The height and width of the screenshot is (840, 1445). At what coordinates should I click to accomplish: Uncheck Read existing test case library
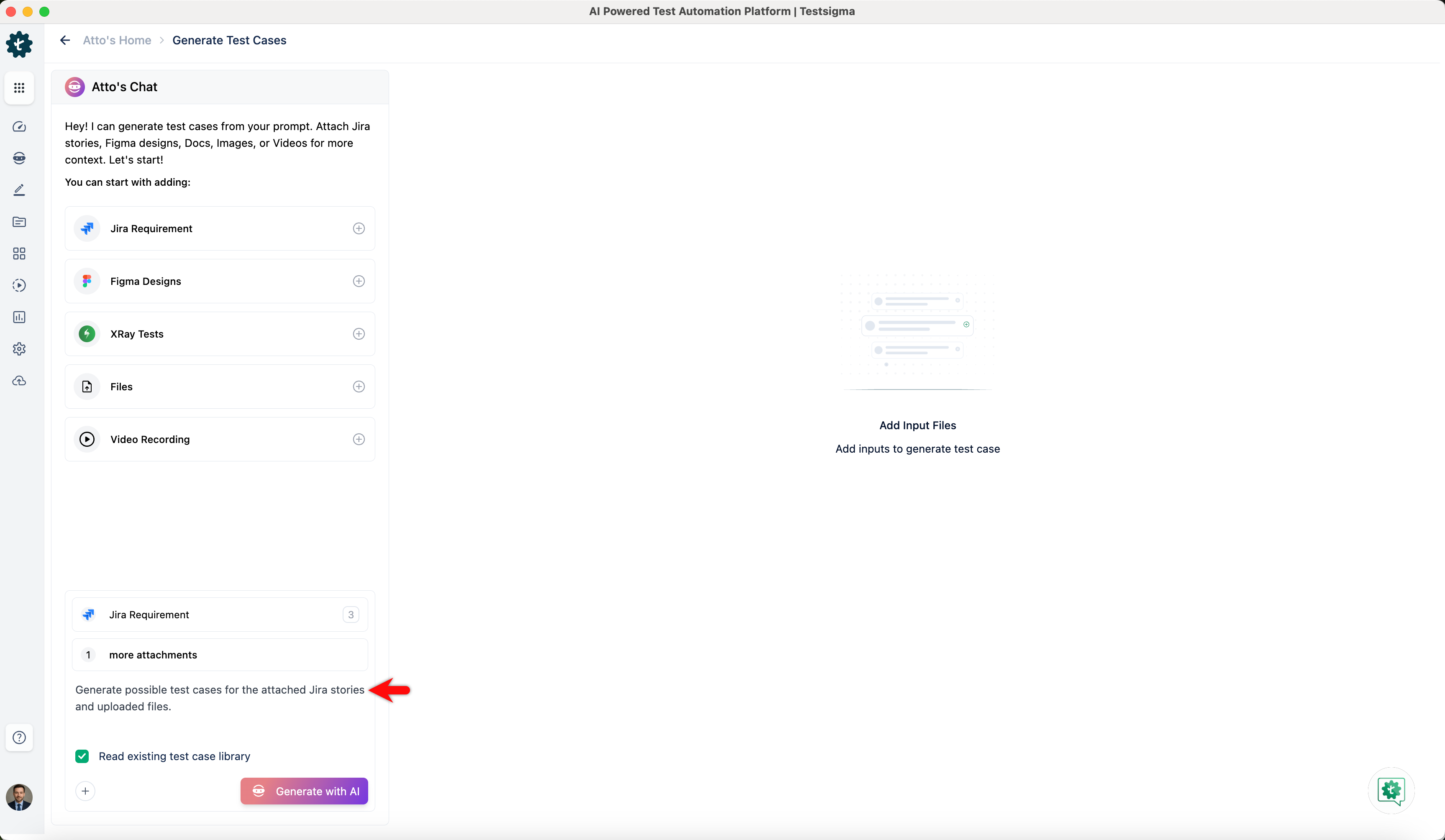[82, 756]
